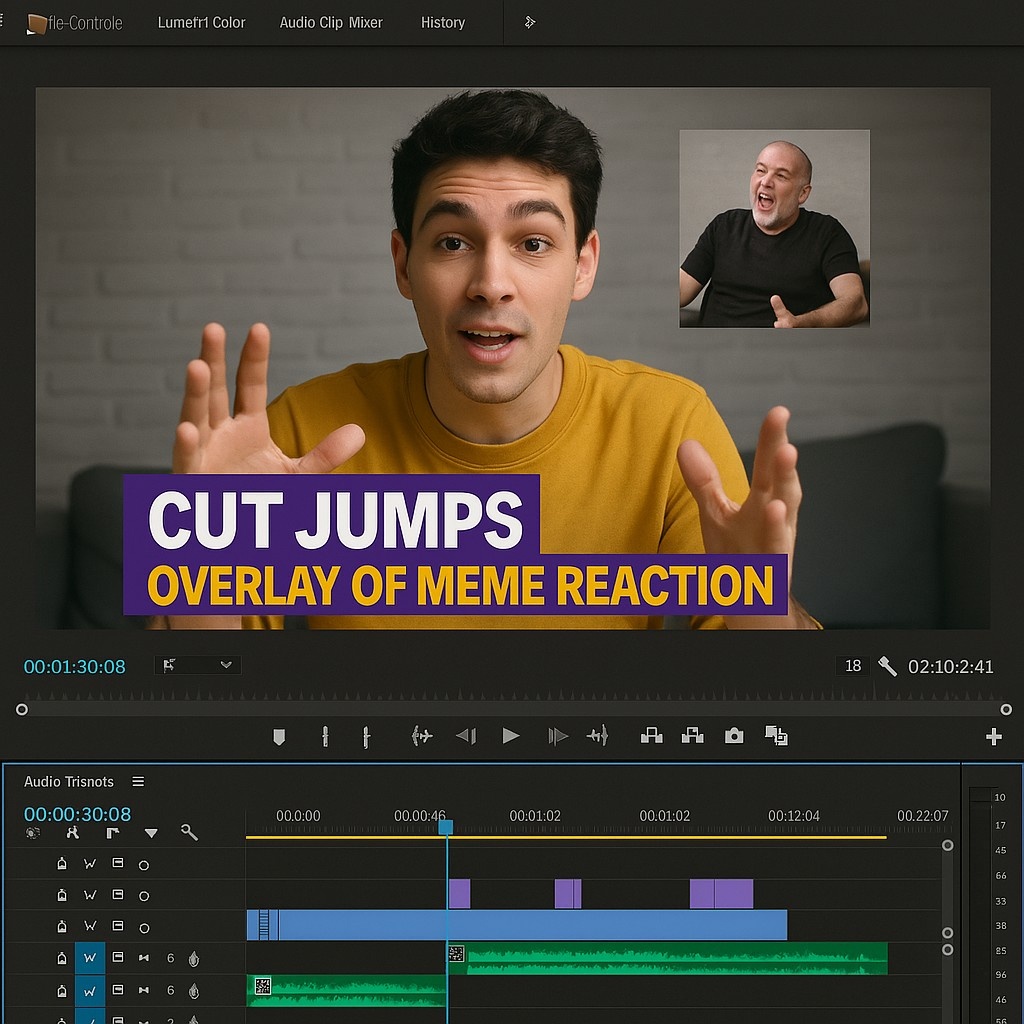1024x1024 pixels.
Task: Open the button editor plus icon
Action: (x=993, y=737)
